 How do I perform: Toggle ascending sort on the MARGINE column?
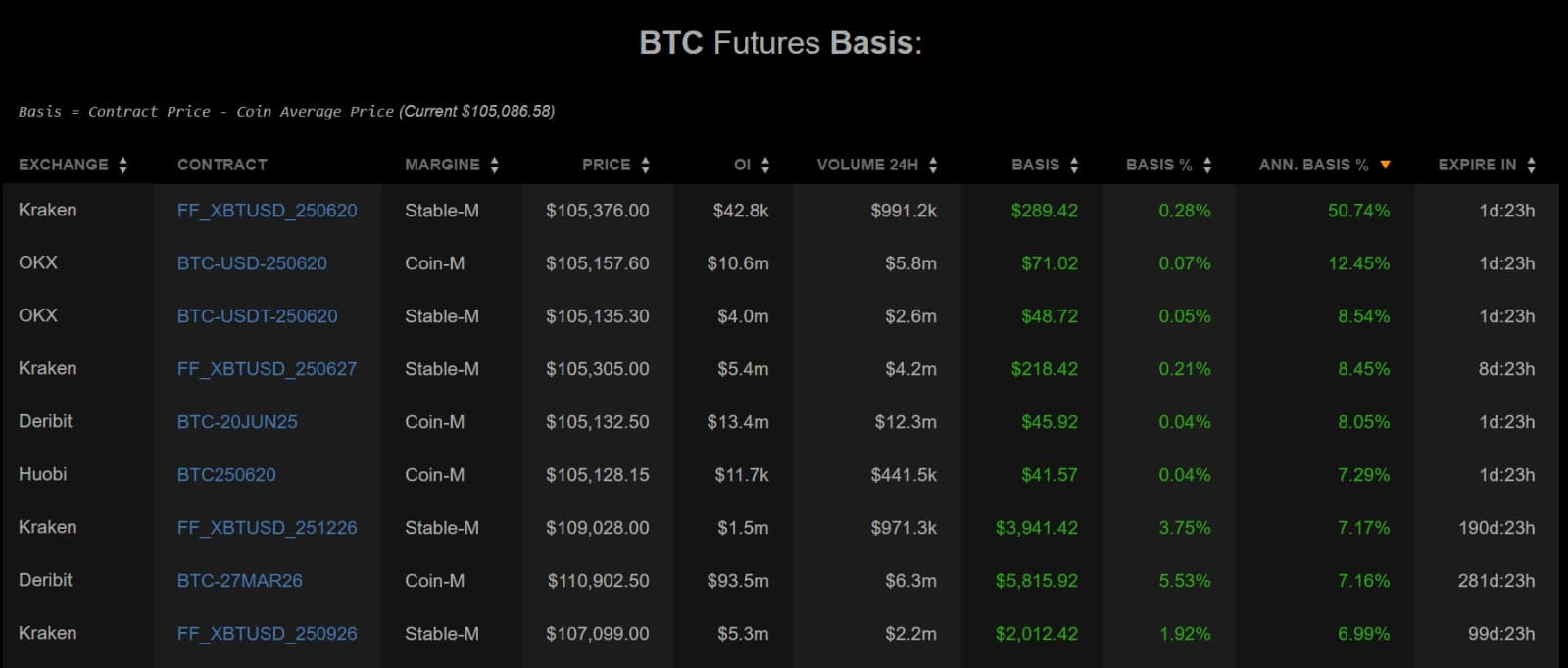492,165
